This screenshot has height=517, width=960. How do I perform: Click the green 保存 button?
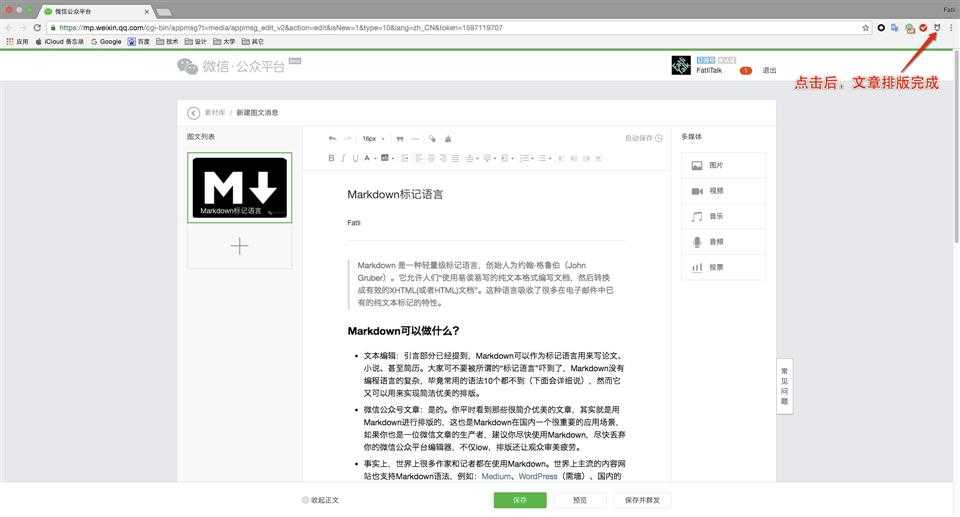tap(520, 500)
